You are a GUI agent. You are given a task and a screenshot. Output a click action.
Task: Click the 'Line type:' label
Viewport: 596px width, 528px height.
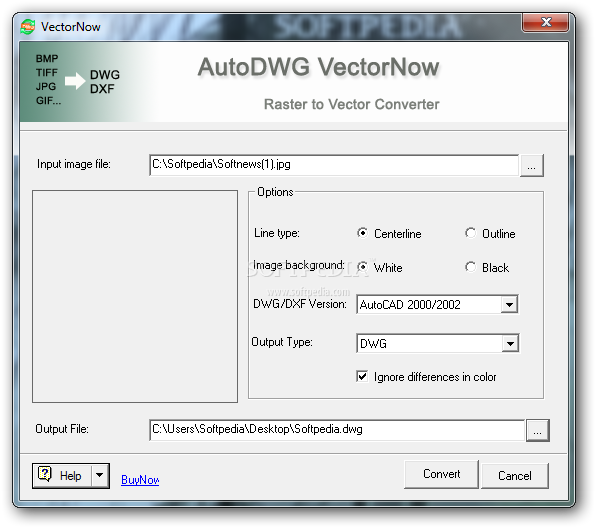(x=277, y=233)
